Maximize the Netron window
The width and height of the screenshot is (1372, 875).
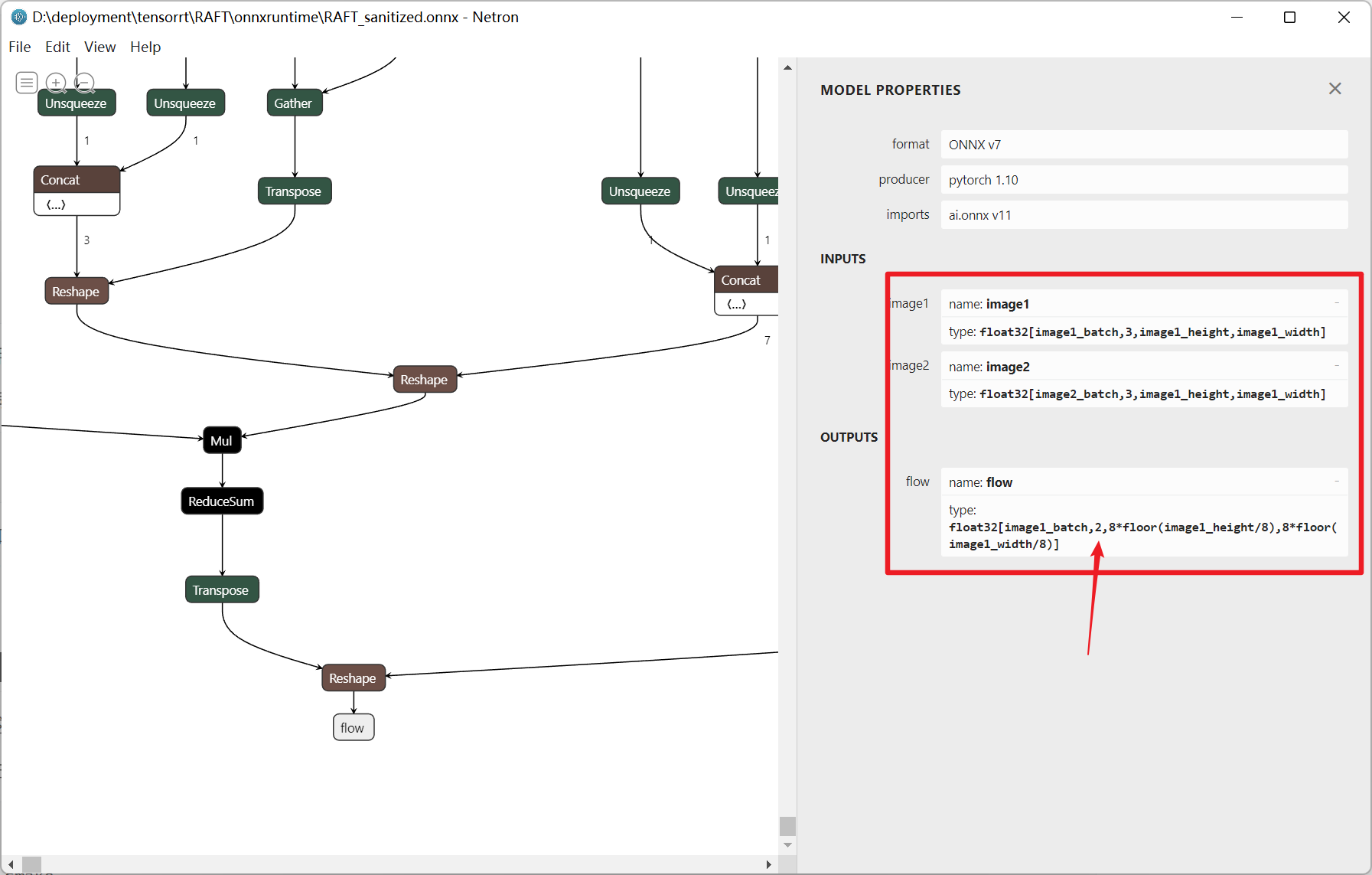[x=1289, y=17]
